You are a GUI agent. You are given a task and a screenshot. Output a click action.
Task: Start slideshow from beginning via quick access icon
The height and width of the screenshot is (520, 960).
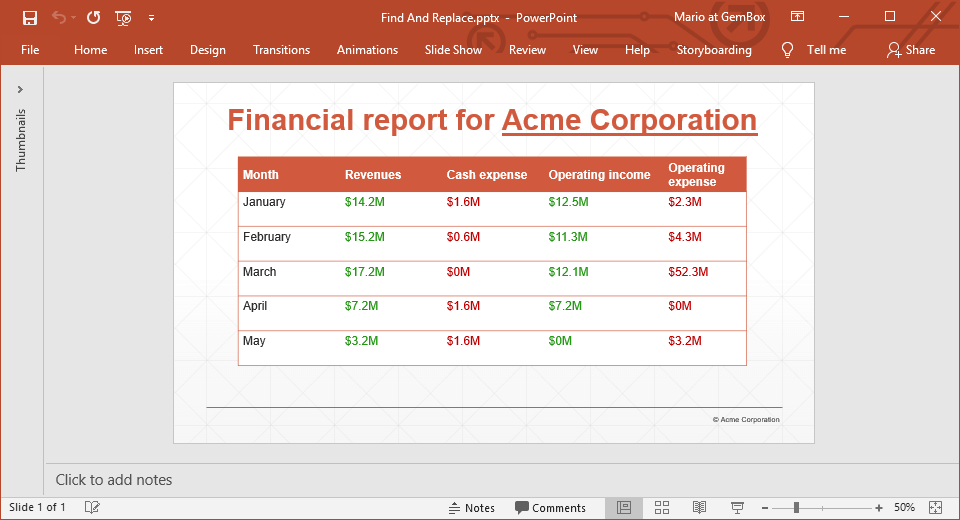(123, 17)
